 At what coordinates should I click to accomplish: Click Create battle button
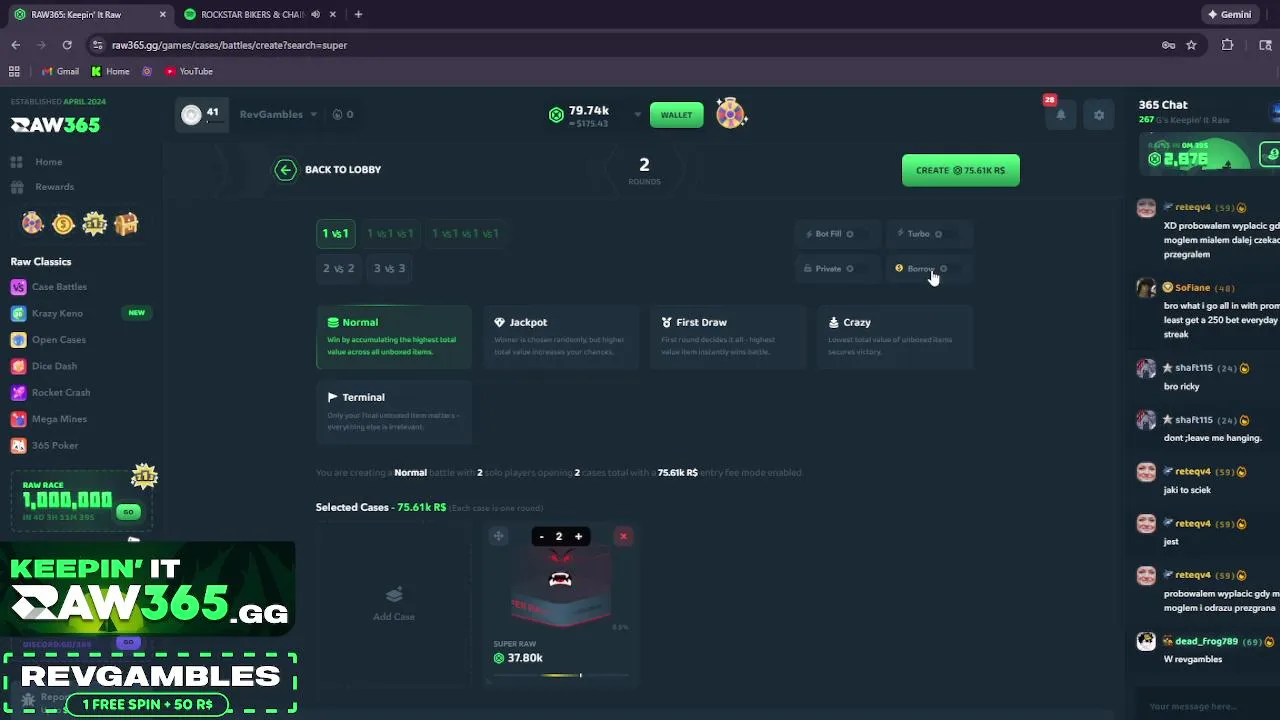[960, 170]
